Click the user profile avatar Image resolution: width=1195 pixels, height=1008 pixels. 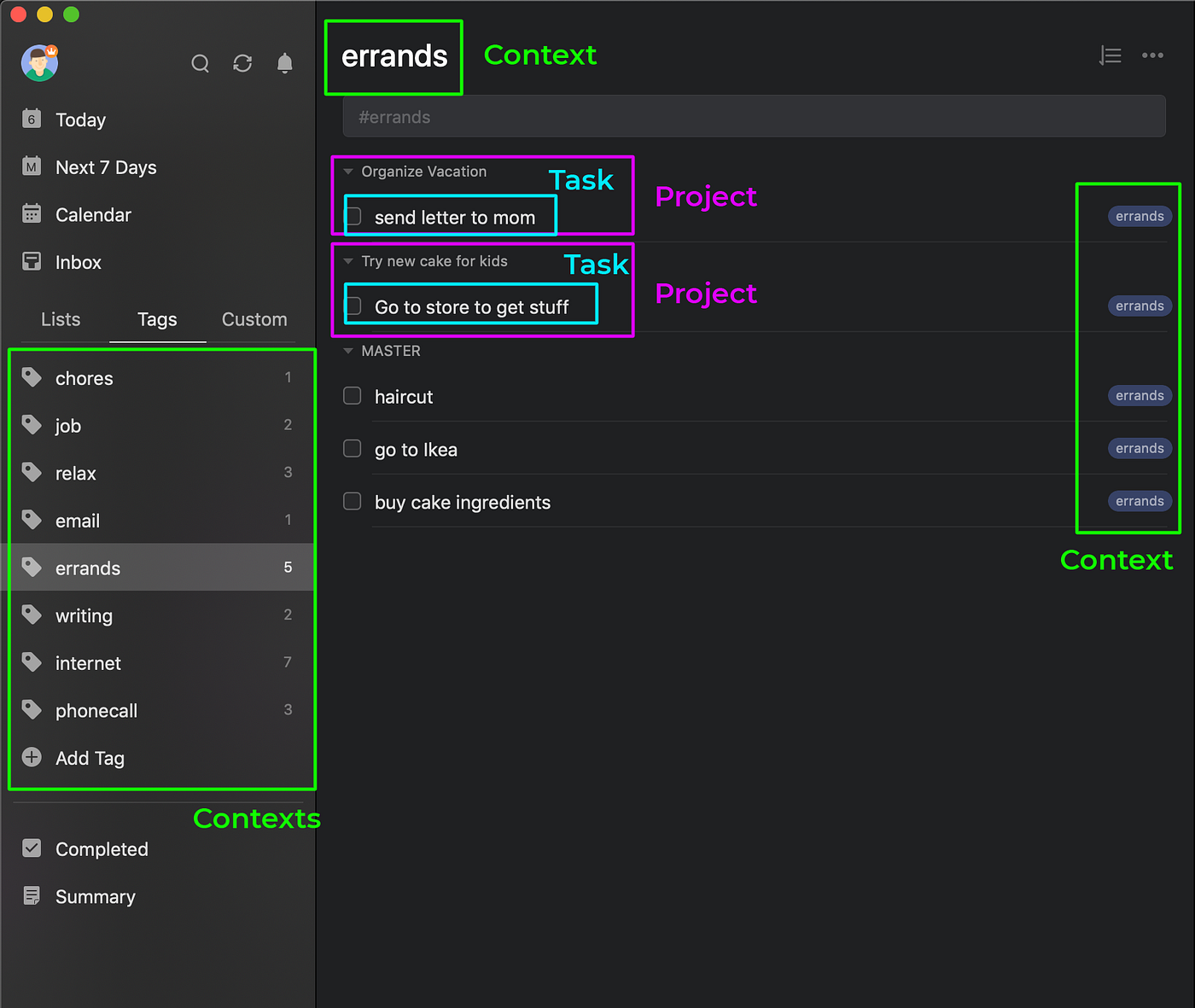pyautogui.click(x=39, y=63)
